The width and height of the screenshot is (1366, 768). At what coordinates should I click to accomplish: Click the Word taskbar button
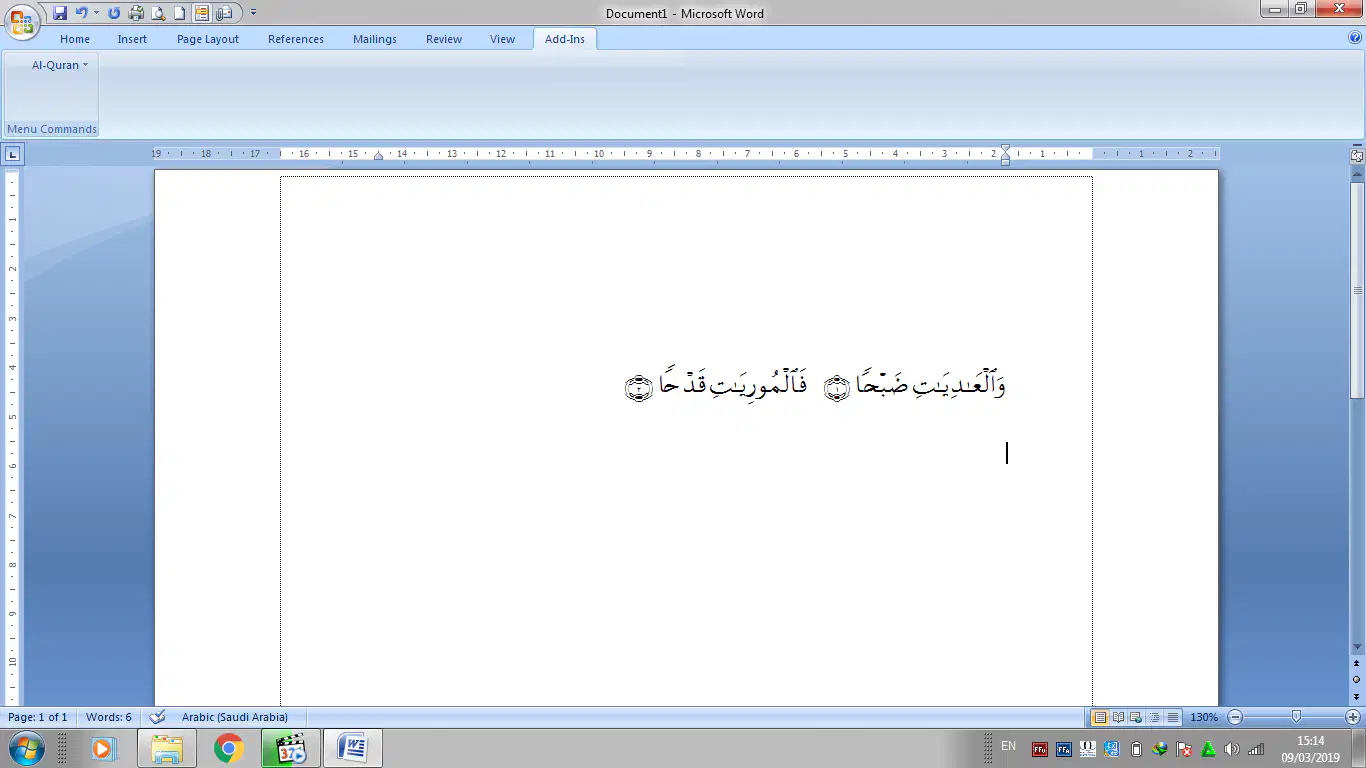pos(353,748)
